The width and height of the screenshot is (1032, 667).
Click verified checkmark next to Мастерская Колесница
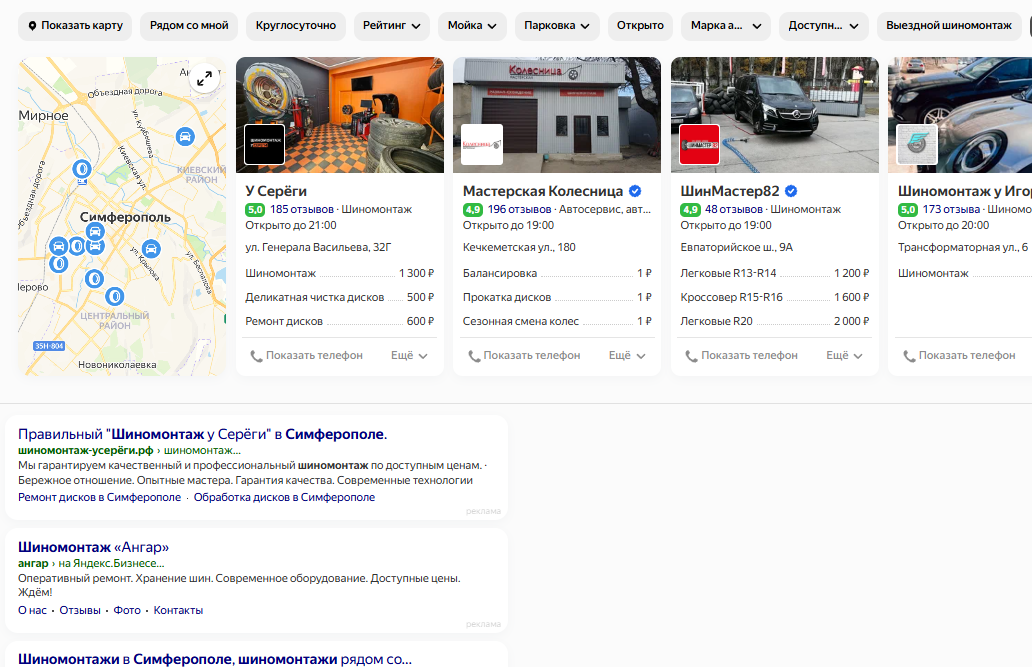coord(635,191)
